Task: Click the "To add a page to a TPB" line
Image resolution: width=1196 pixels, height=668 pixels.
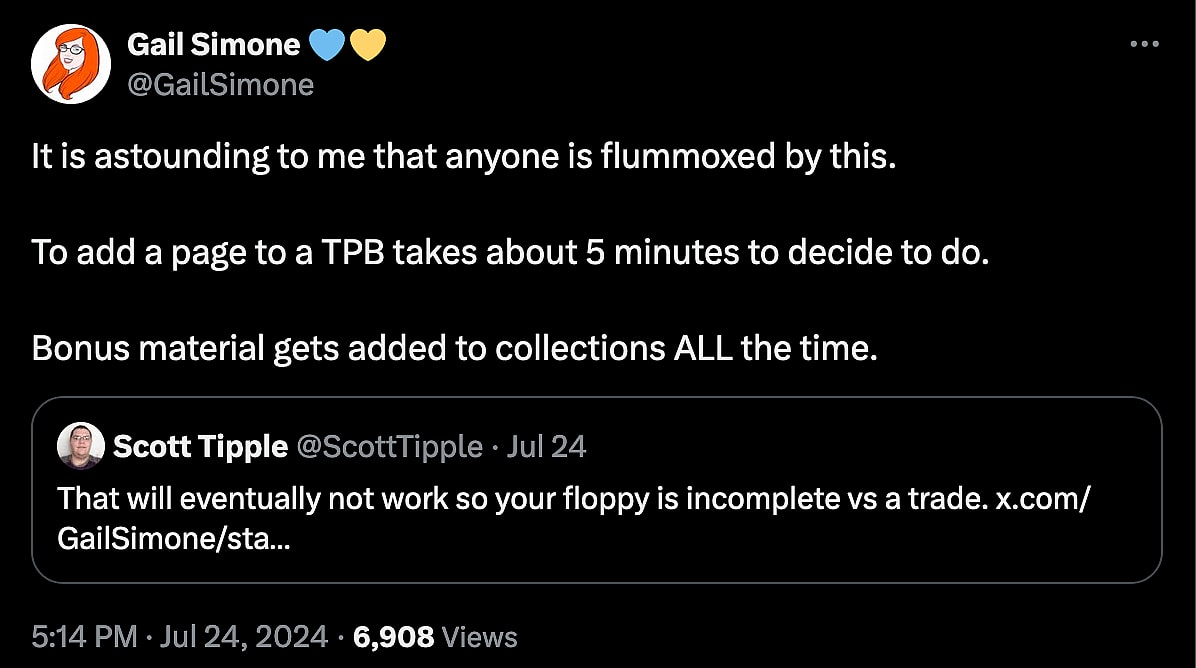Action: (509, 252)
